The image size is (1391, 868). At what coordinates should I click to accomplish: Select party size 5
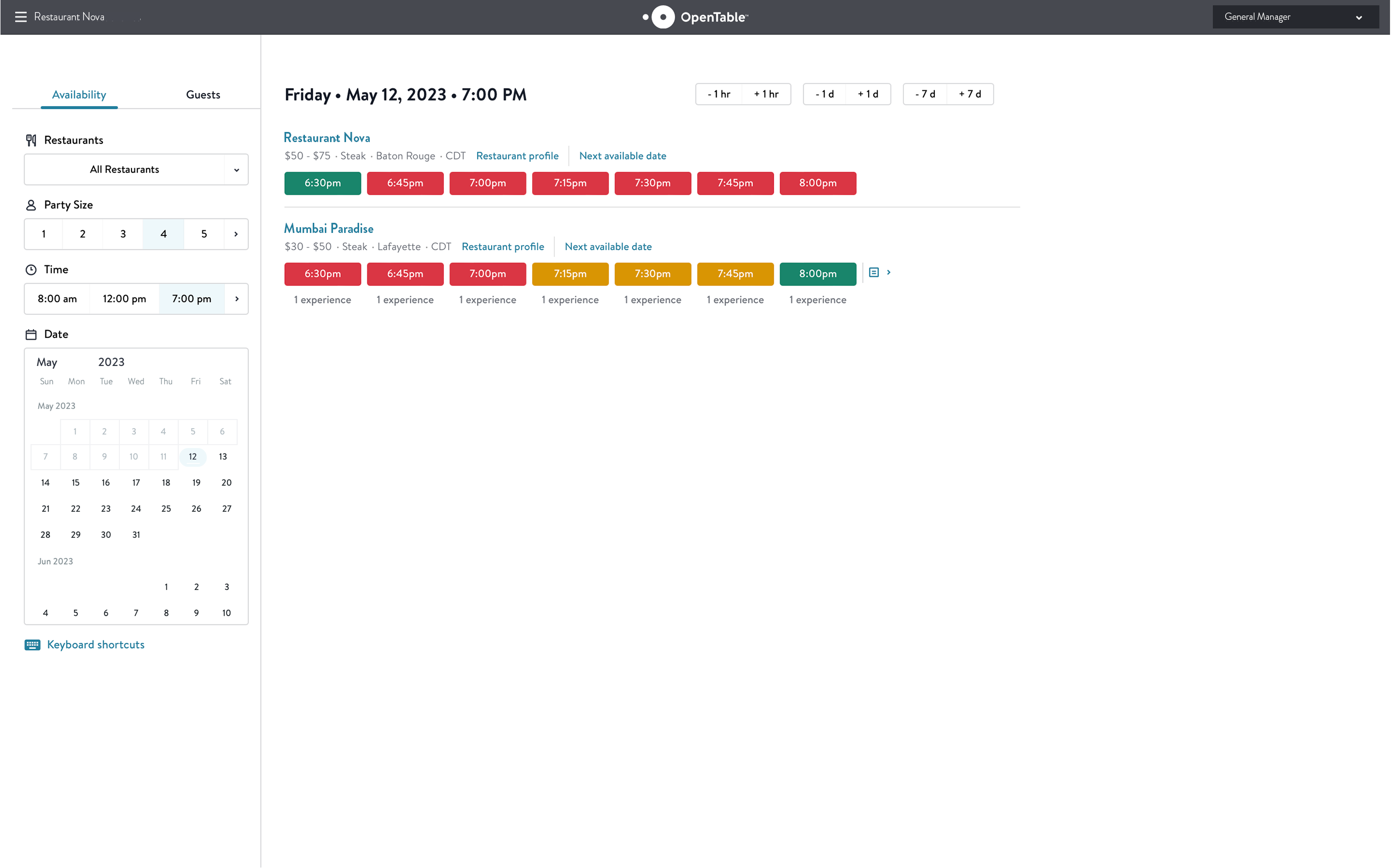(x=204, y=234)
